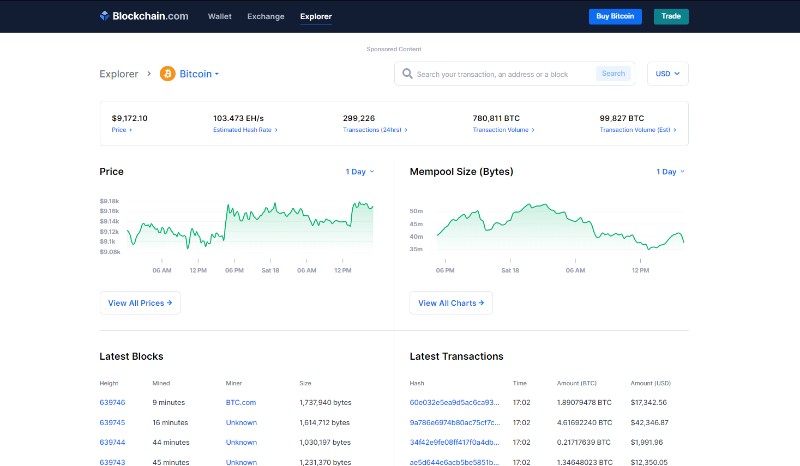The height and width of the screenshot is (466, 800).
Task: Select the 9 minutes mined cell
Action: pyautogui.click(x=168, y=402)
